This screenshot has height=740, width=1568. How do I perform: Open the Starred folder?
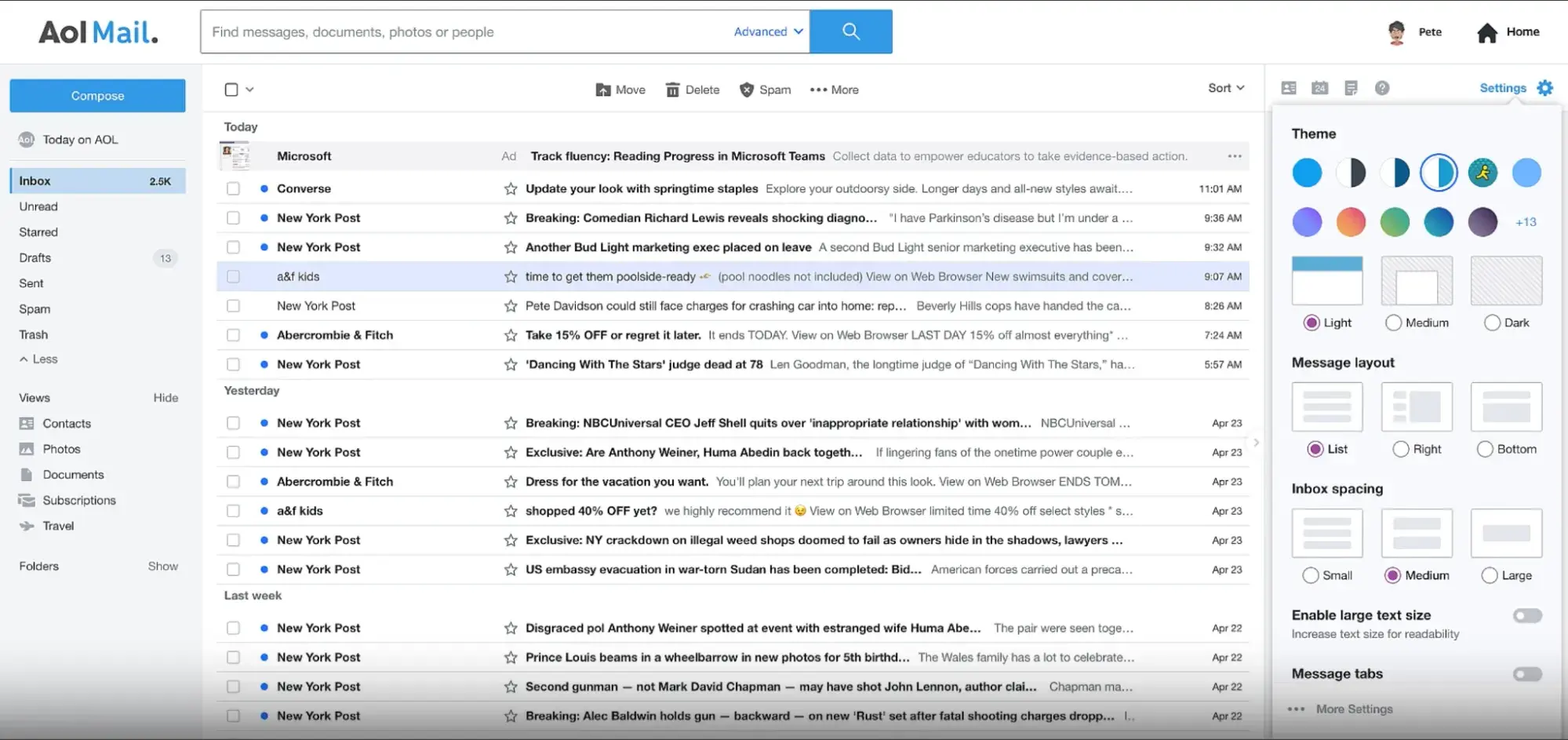38,232
